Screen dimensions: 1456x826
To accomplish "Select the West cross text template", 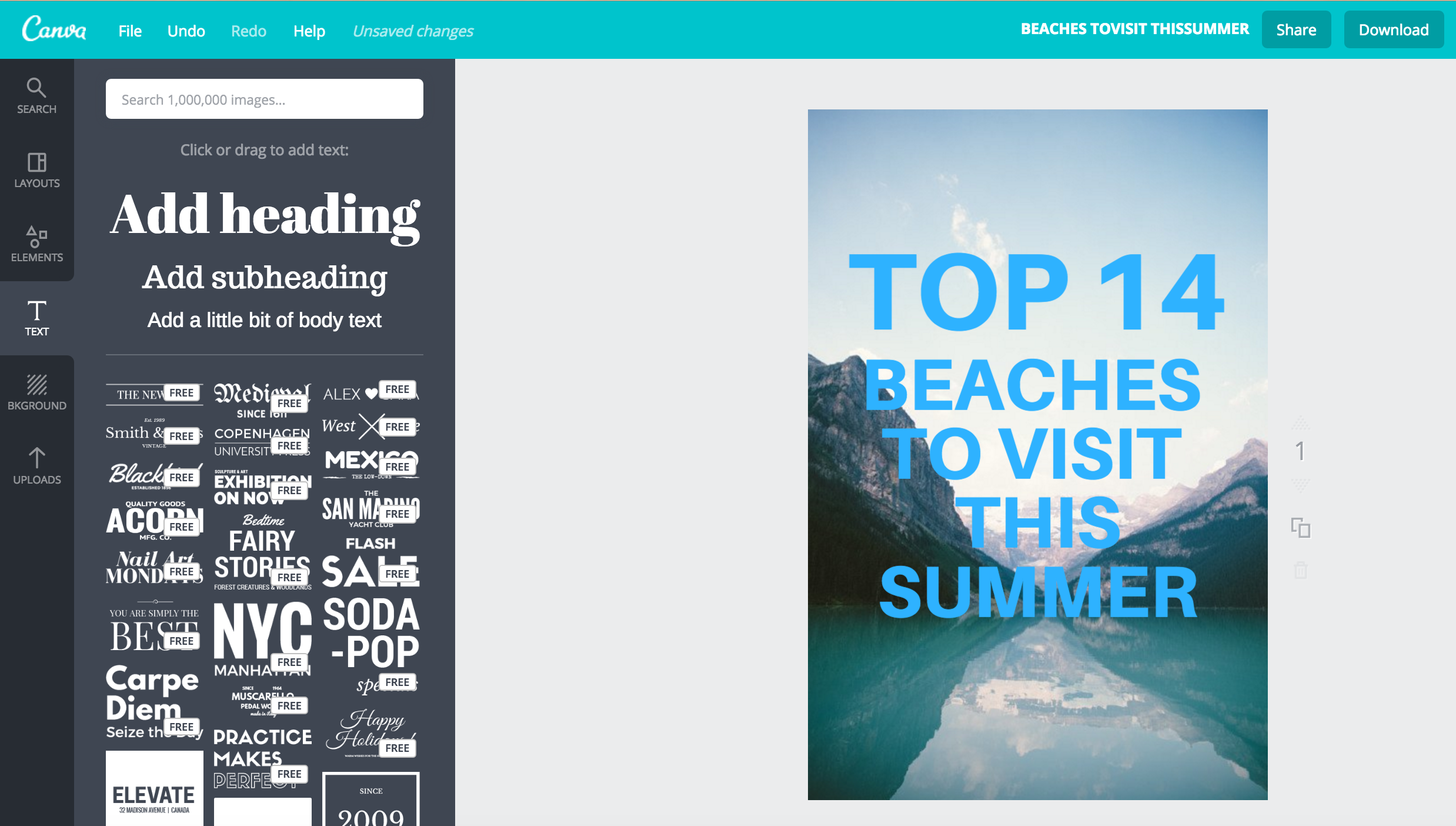I will point(370,426).
